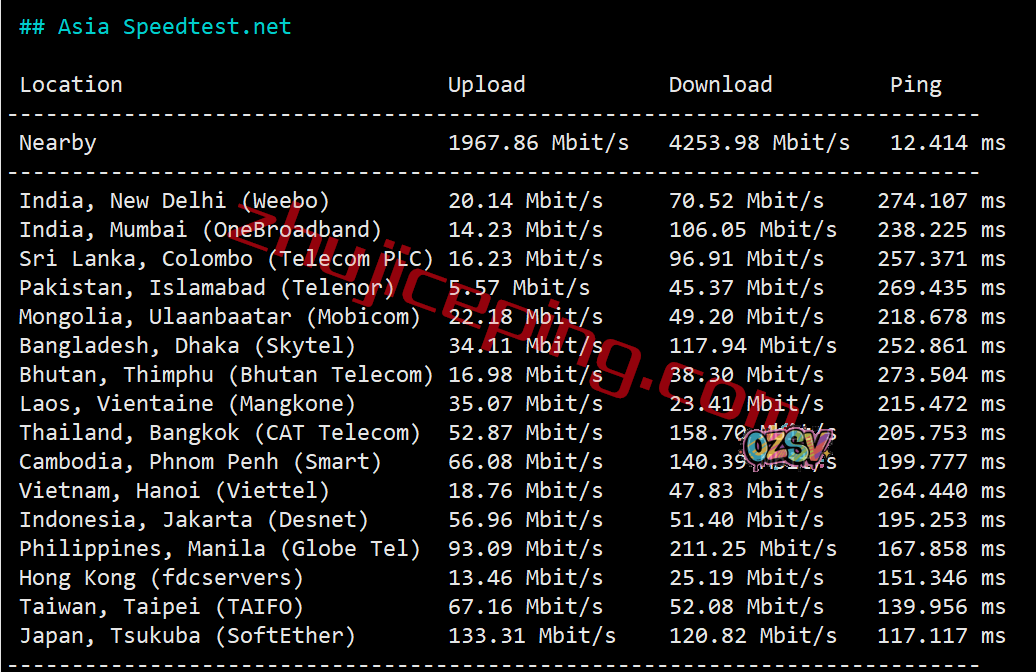Select the India, New Delhi (Weebo) entry

coord(174,201)
